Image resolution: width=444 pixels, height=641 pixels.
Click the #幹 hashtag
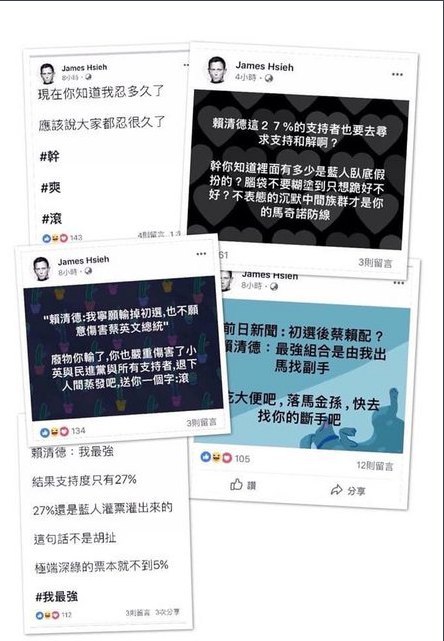pyautogui.click(x=49, y=156)
